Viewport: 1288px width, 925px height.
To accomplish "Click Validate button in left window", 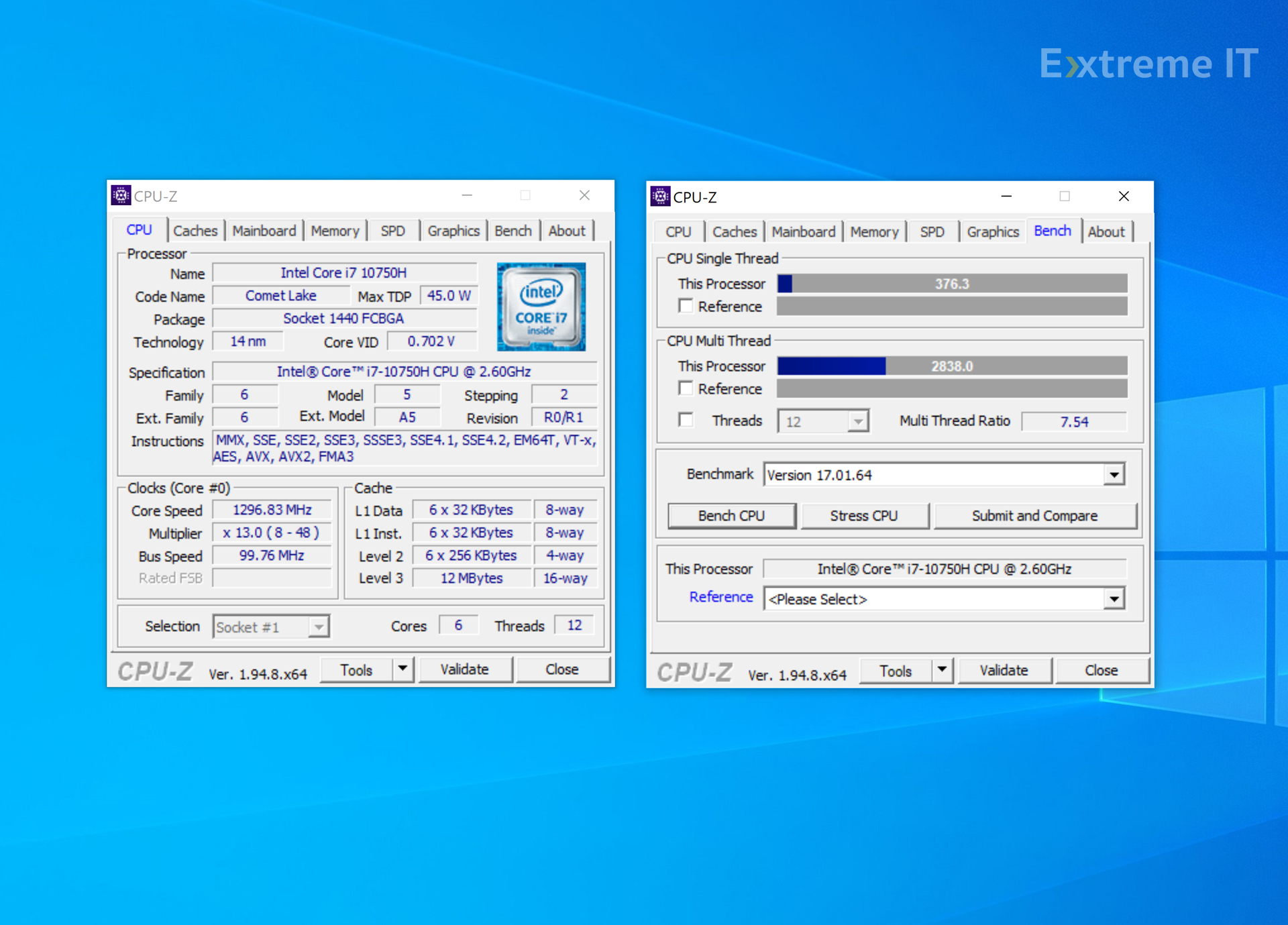I will 464,669.
